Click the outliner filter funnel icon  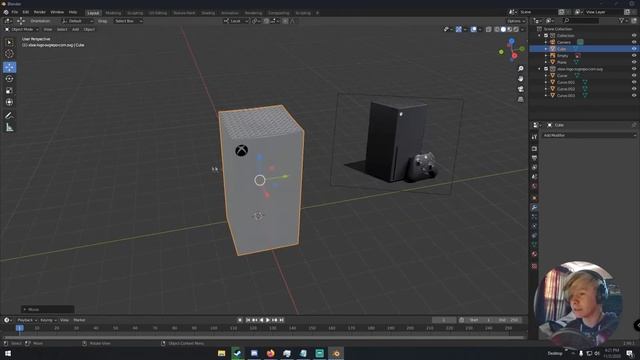pos(622,20)
